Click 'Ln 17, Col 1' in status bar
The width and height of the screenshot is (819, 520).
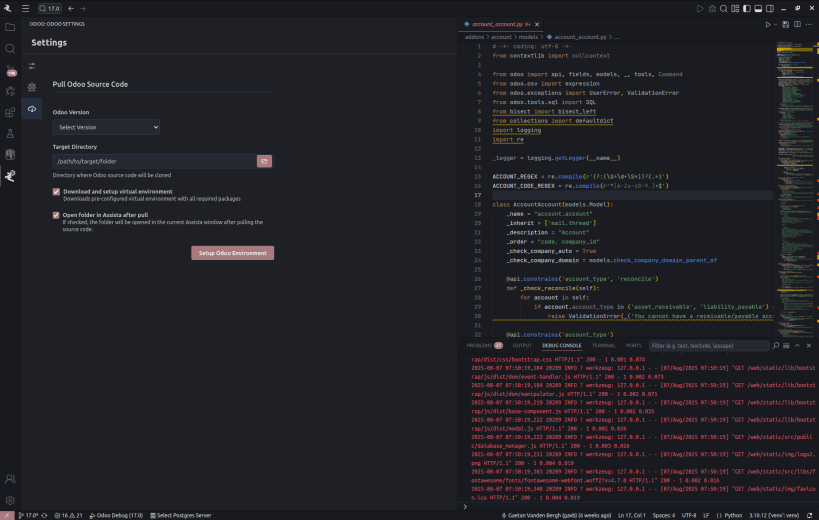[x=632, y=515]
